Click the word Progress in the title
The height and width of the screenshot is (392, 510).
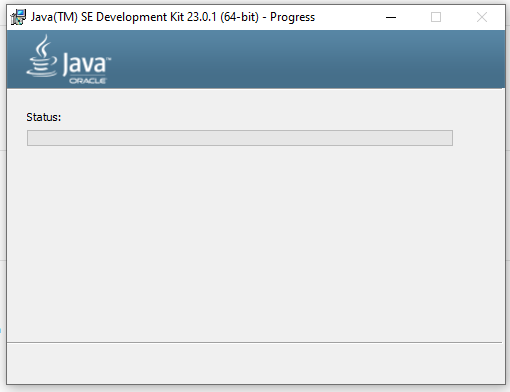point(292,17)
